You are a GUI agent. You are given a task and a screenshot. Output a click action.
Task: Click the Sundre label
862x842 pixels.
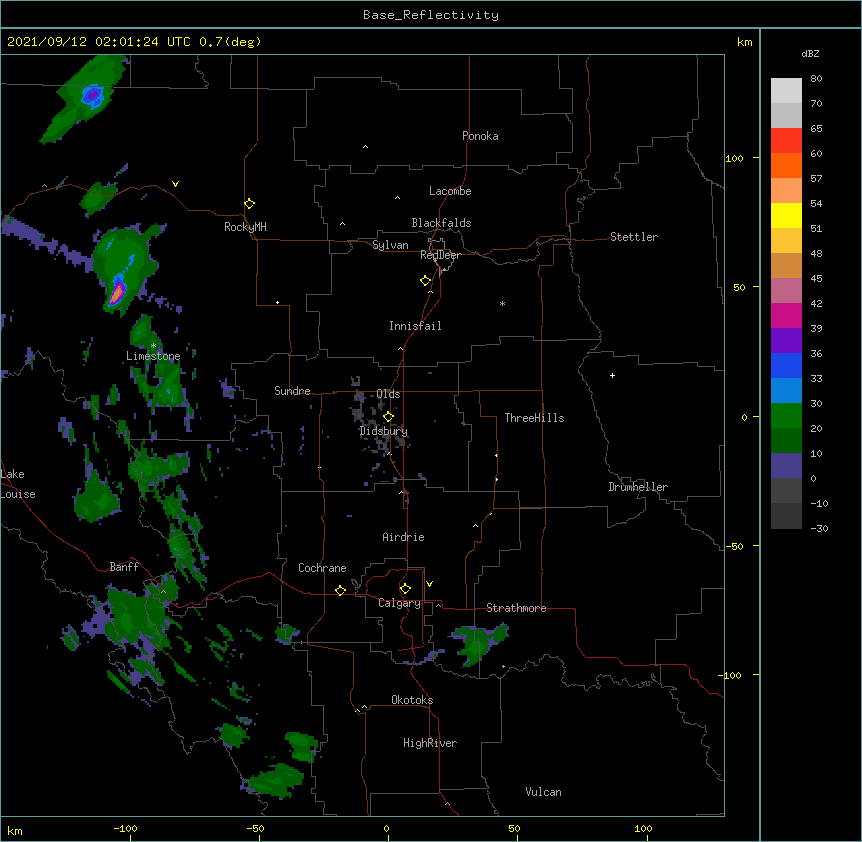click(x=292, y=391)
